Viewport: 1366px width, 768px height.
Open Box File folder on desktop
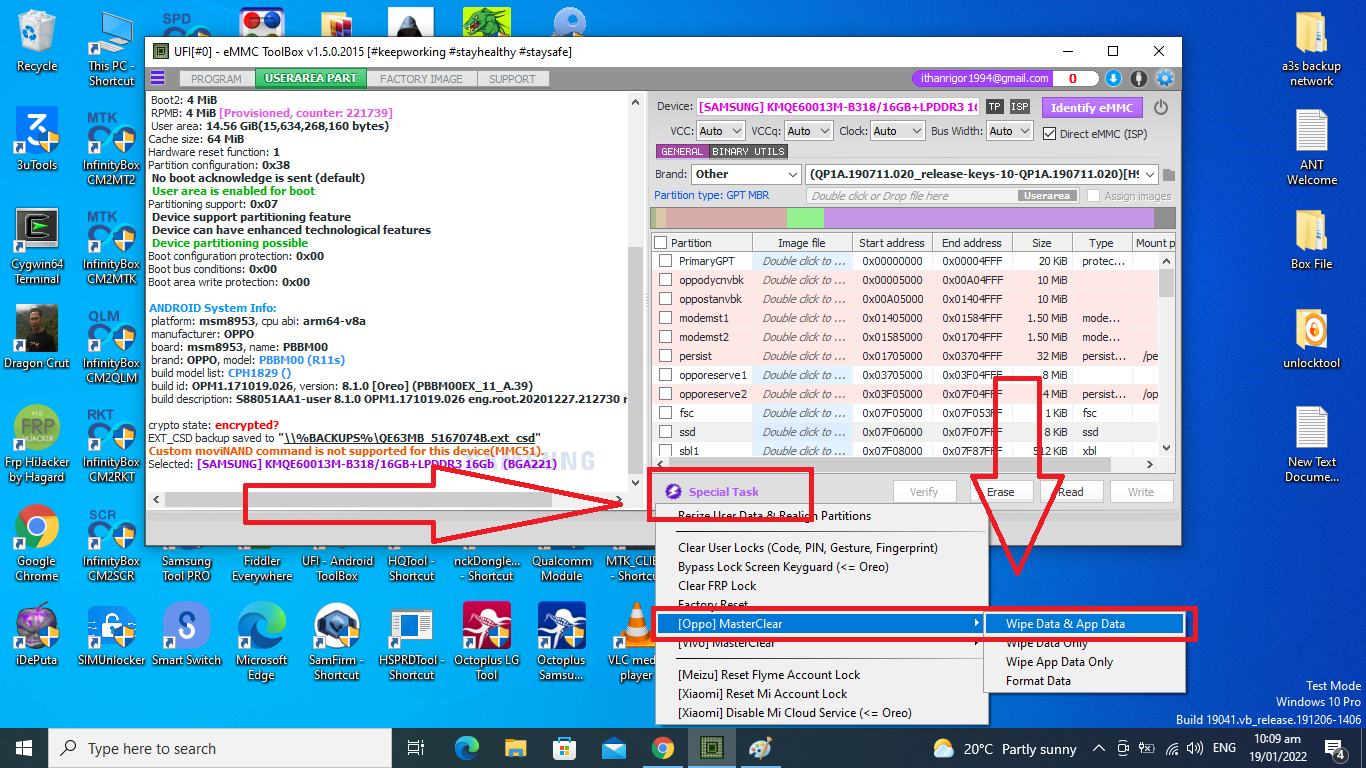pos(1311,239)
